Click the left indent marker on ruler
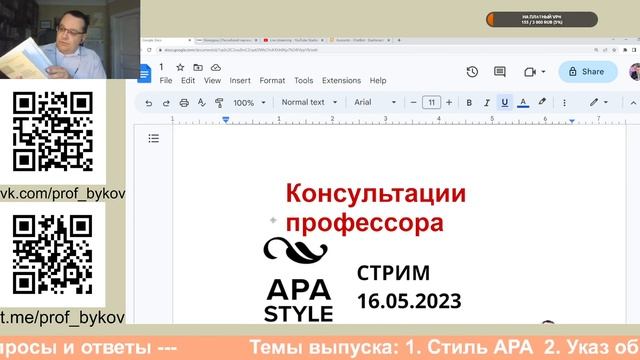 coord(226,120)
